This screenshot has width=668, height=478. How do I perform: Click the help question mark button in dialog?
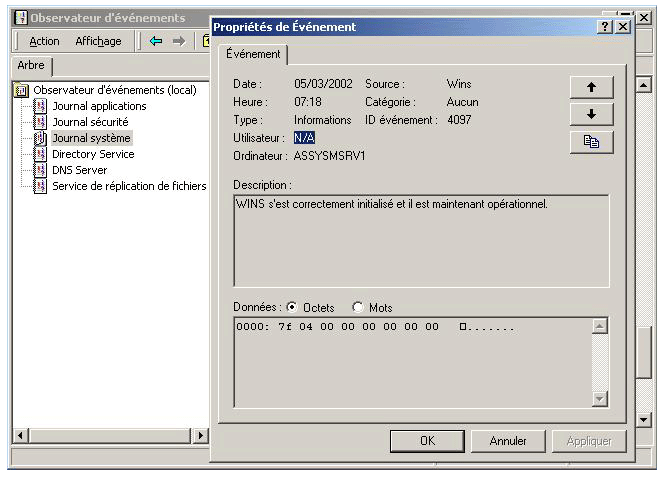click(x=605, y=27)
